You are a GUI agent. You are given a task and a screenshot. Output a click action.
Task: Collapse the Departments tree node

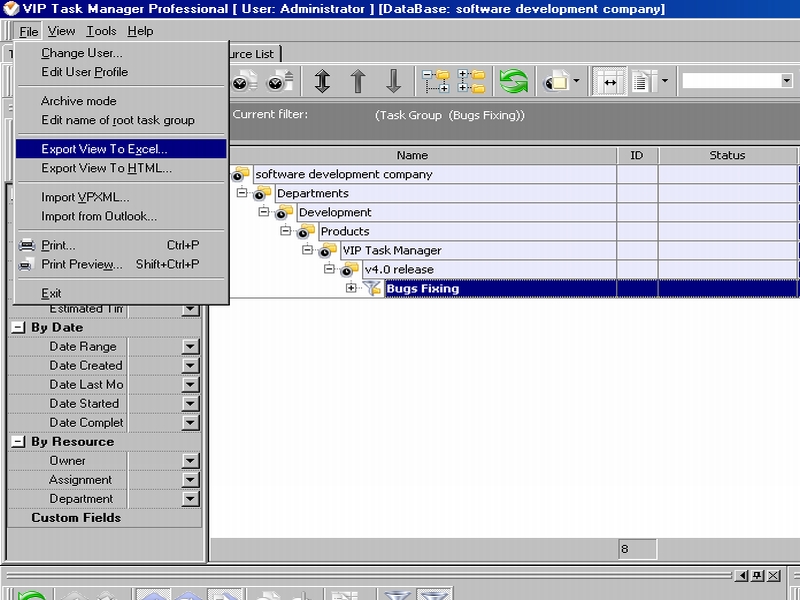click(x=242, y=193)
